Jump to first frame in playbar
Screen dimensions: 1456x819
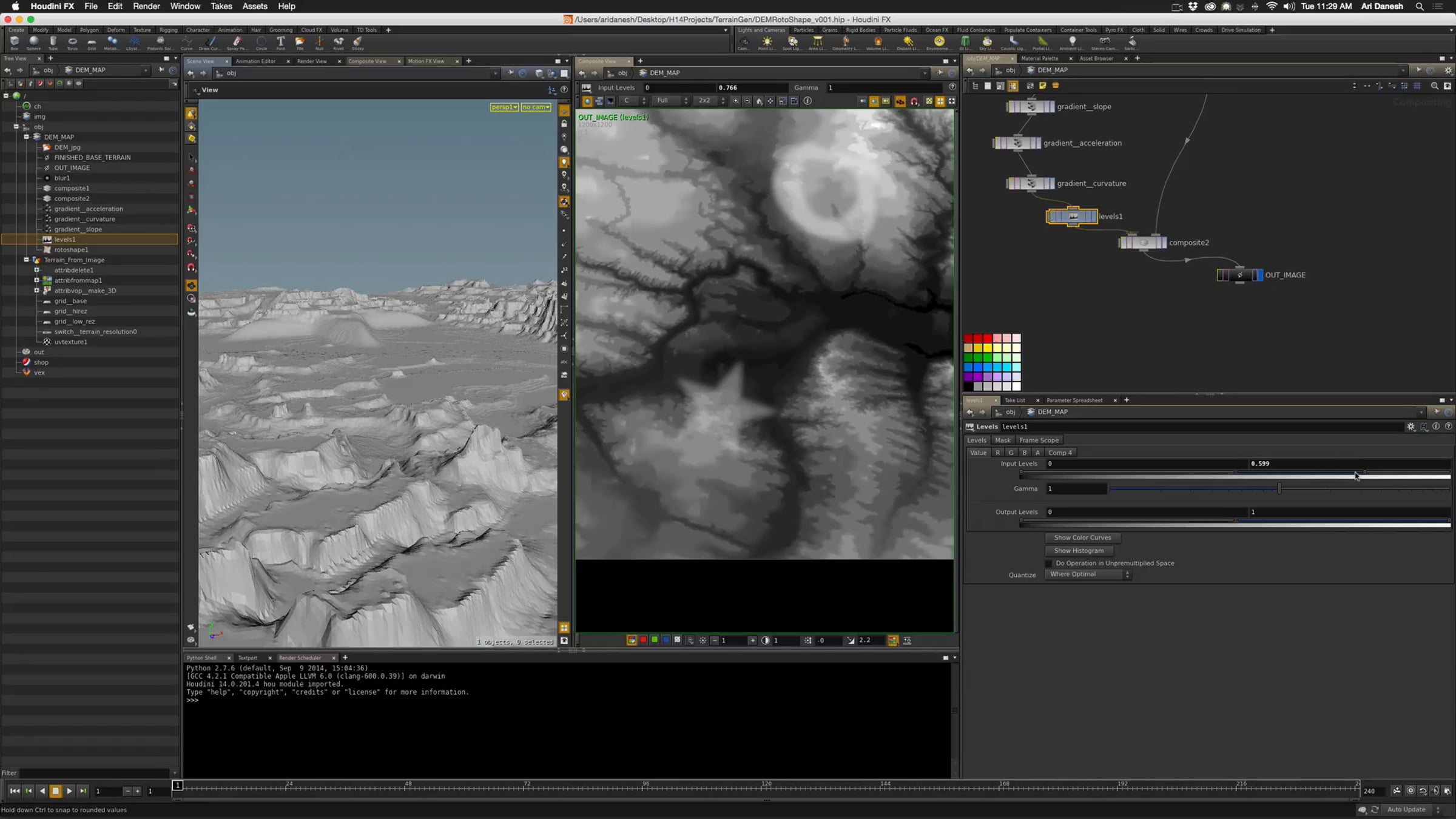pos(15,791)
